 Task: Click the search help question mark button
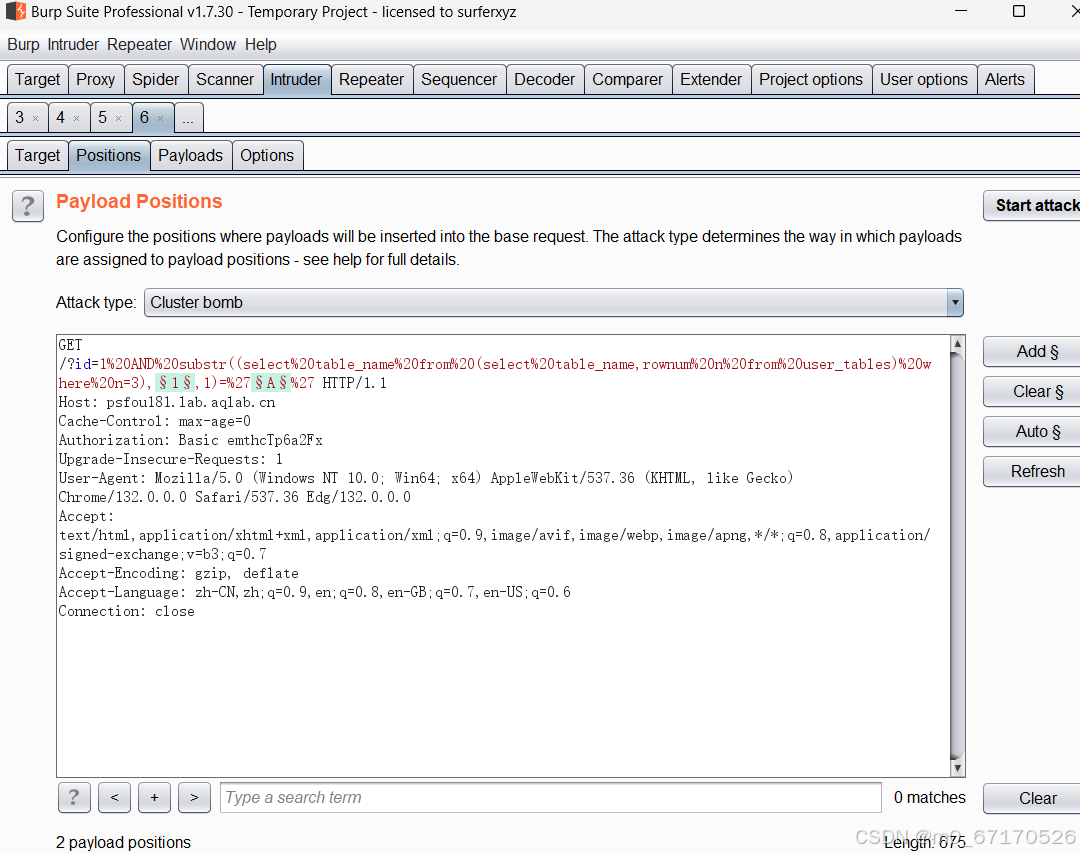pos(74,798)
